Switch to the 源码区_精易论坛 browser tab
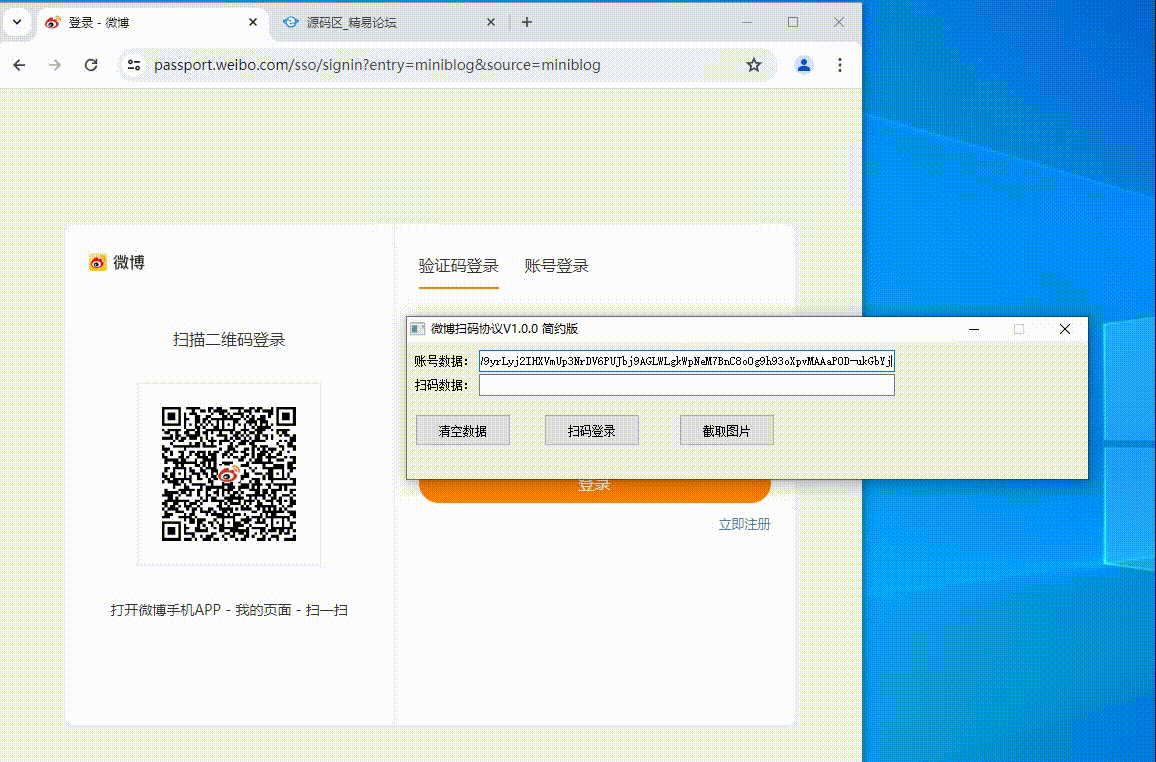 [x=389, y=23]
